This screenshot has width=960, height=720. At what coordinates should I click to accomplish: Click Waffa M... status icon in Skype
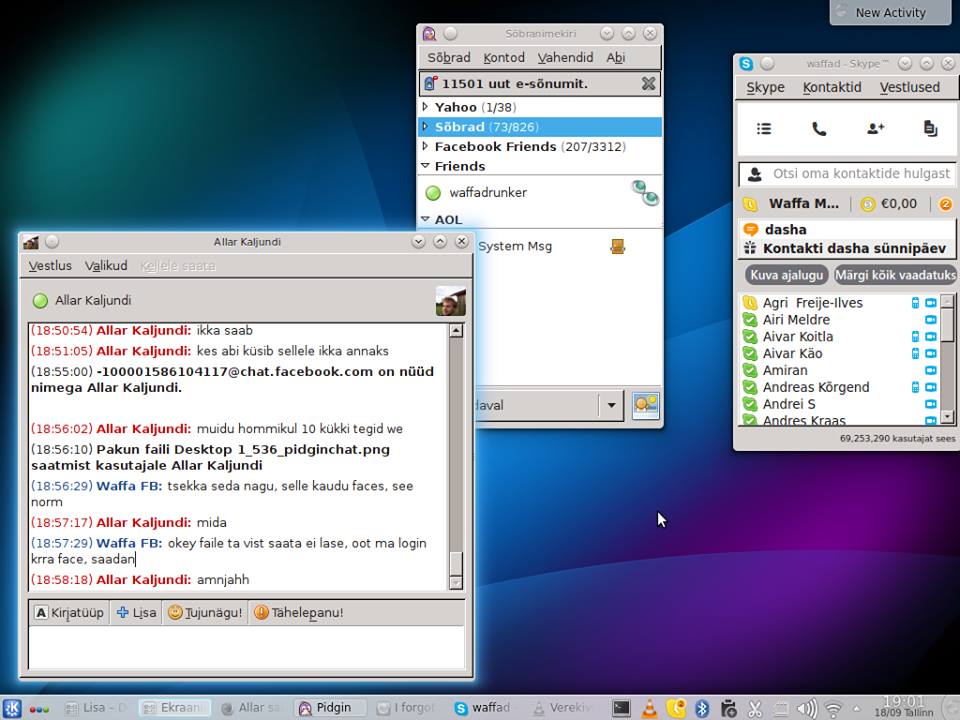click(750, 204)
